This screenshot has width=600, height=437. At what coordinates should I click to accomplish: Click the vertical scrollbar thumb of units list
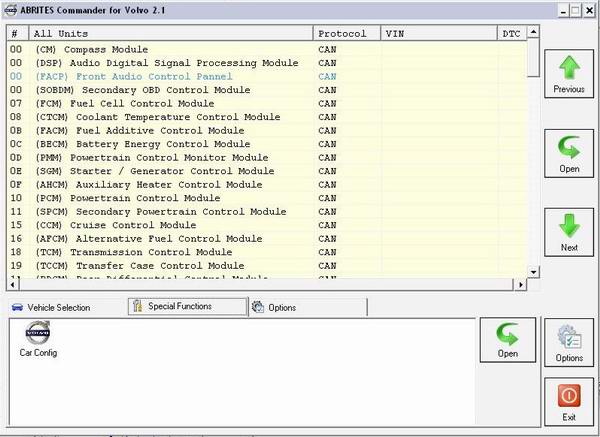533,58
